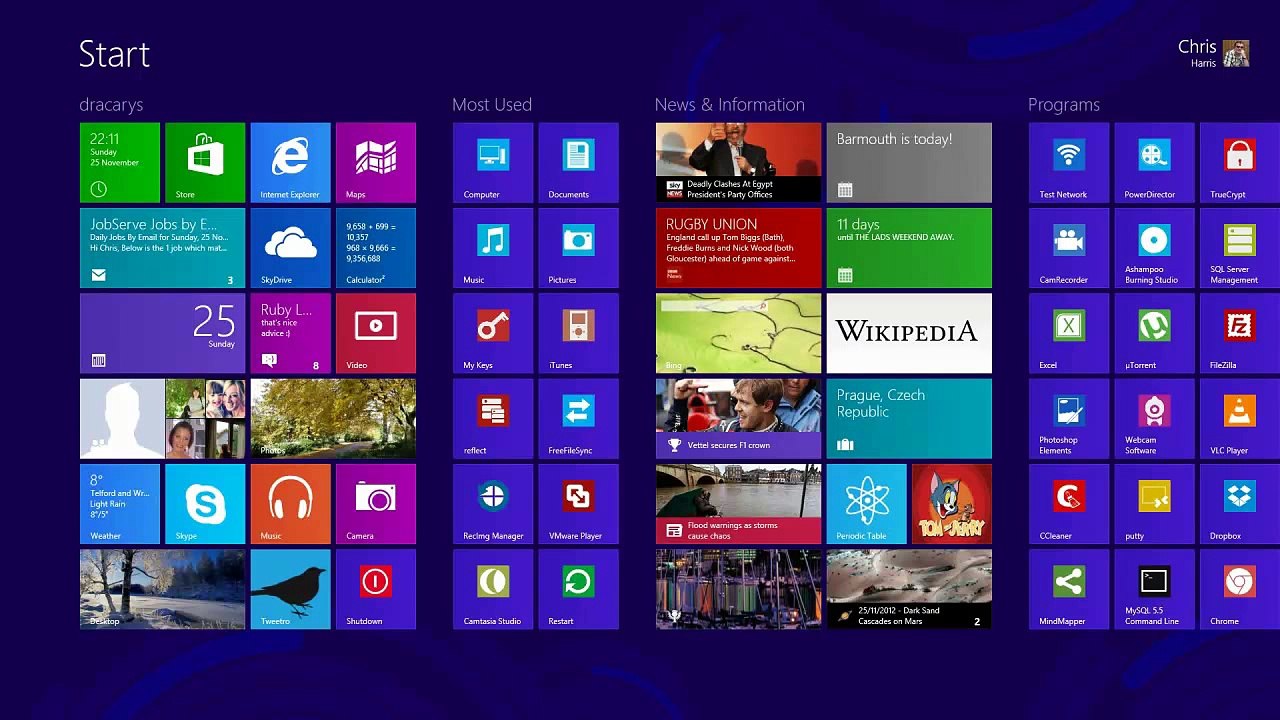
Task: Open the clock tile showing 22:11
Action: [x=120, y=163]
